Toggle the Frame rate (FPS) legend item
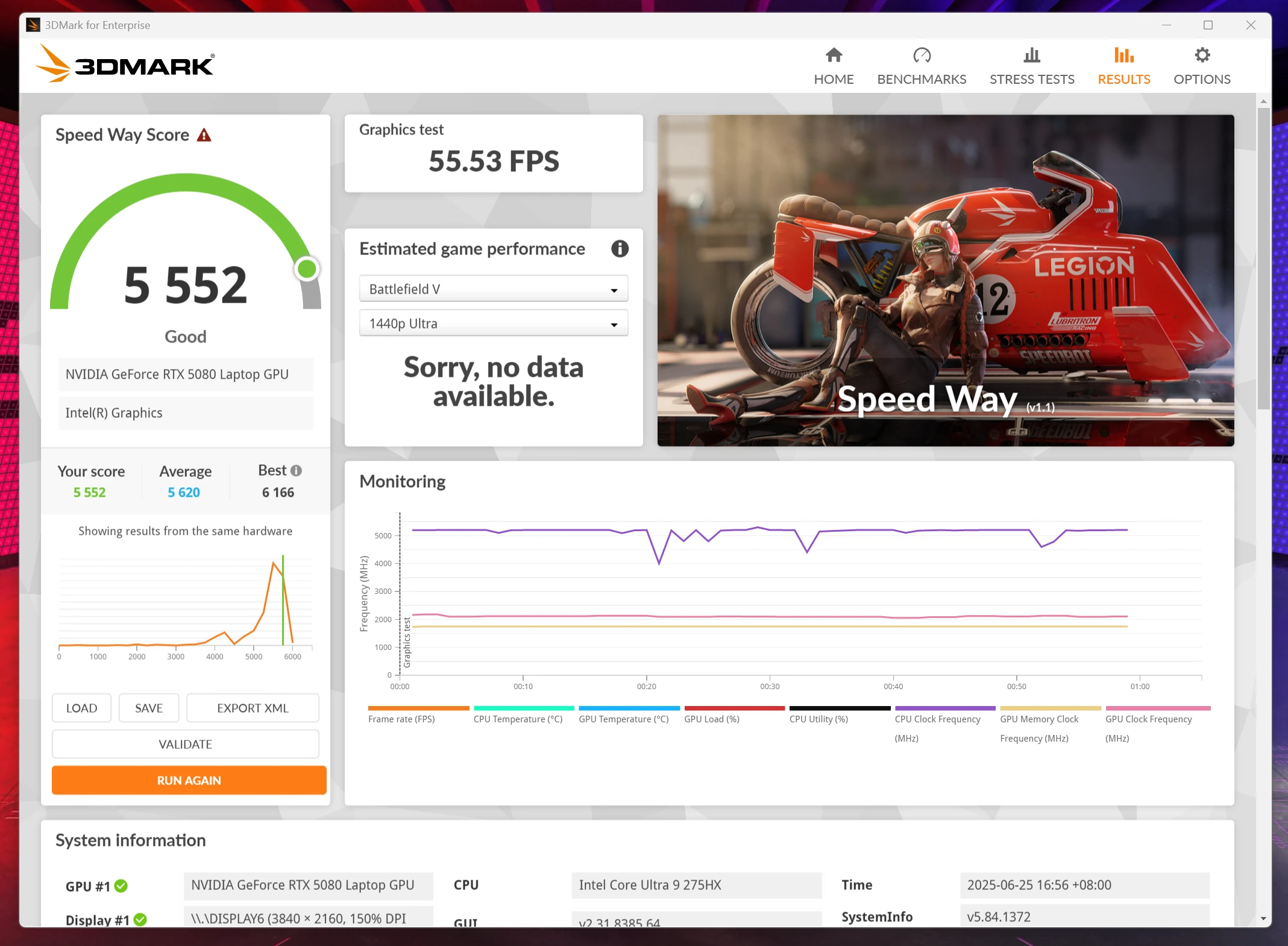This screenshot has height=946, width=1288. pos(401,719)
